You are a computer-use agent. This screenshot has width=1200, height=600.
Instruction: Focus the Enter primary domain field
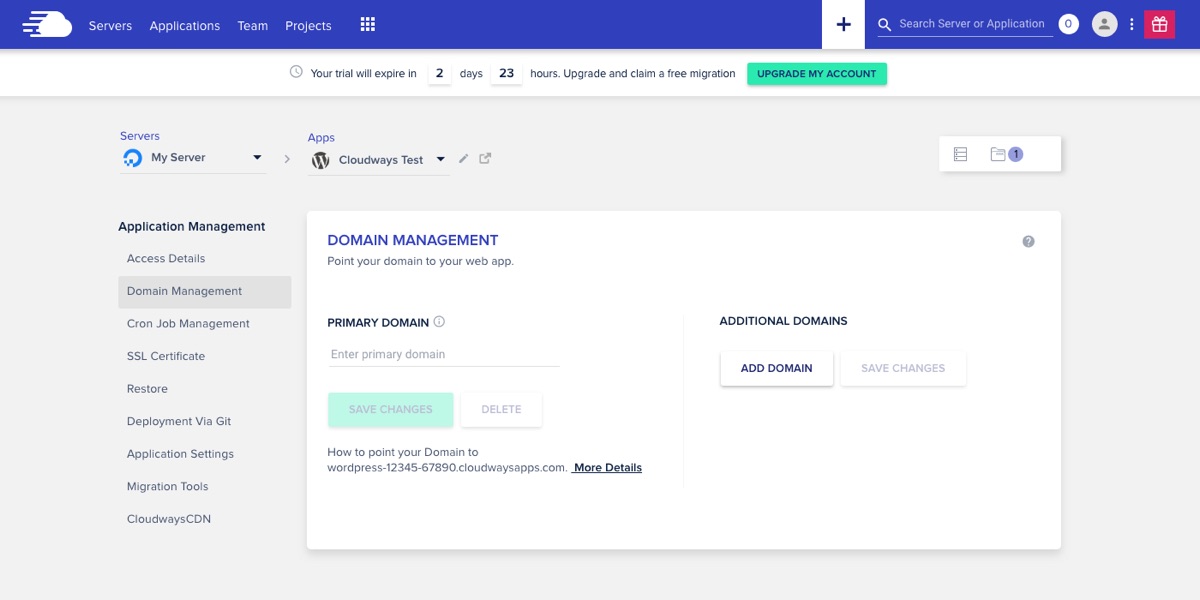point(443,354)
